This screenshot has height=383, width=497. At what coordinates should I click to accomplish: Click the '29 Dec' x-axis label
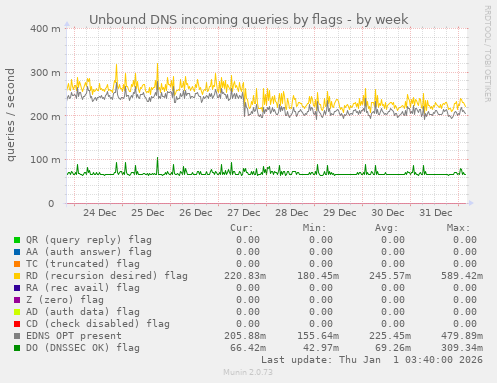(340, 213)
